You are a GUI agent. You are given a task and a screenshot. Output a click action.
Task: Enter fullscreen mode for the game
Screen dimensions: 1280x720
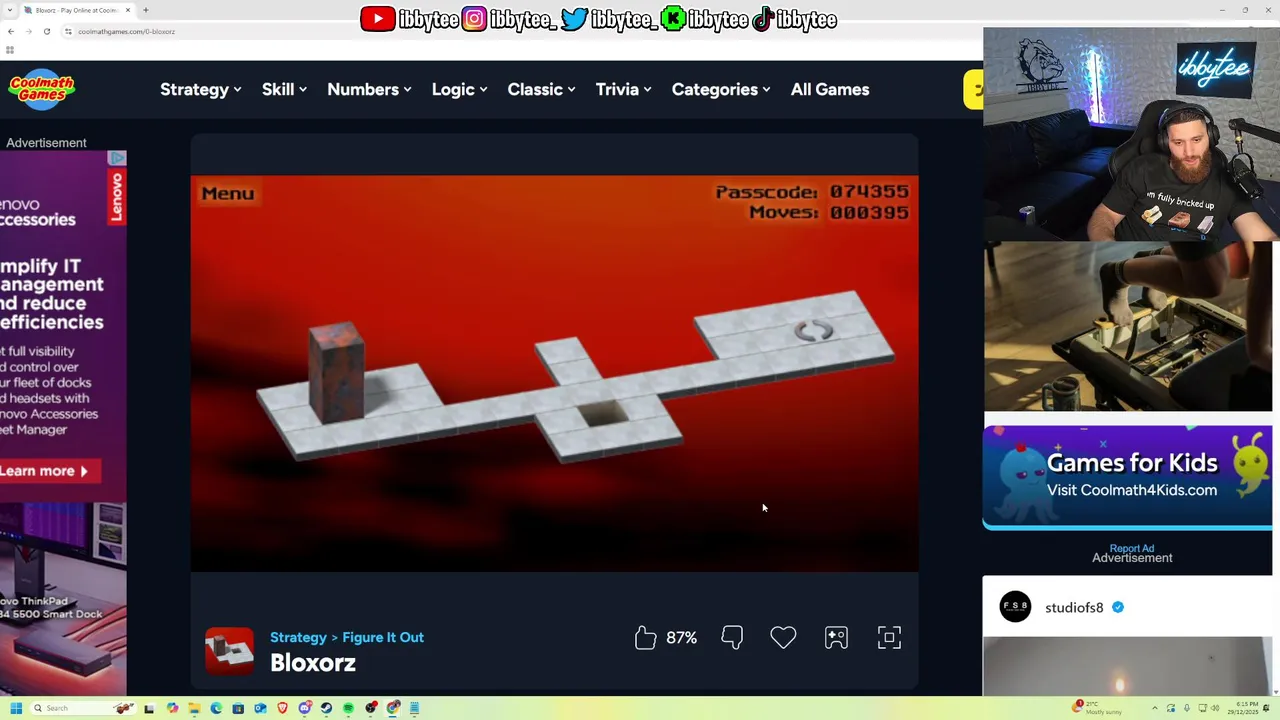(x=889, y=637)
